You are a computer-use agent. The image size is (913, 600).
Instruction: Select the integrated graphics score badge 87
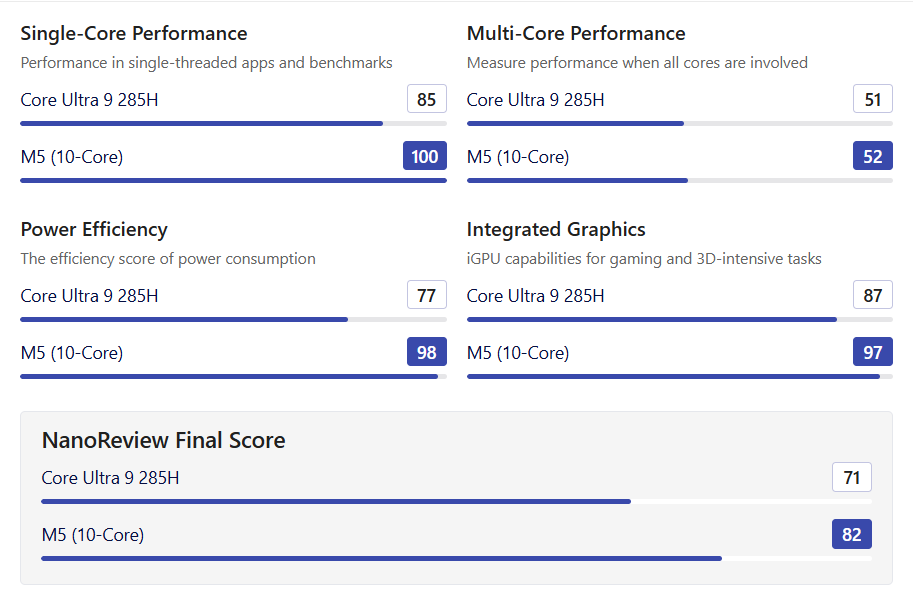click(872, 296)
